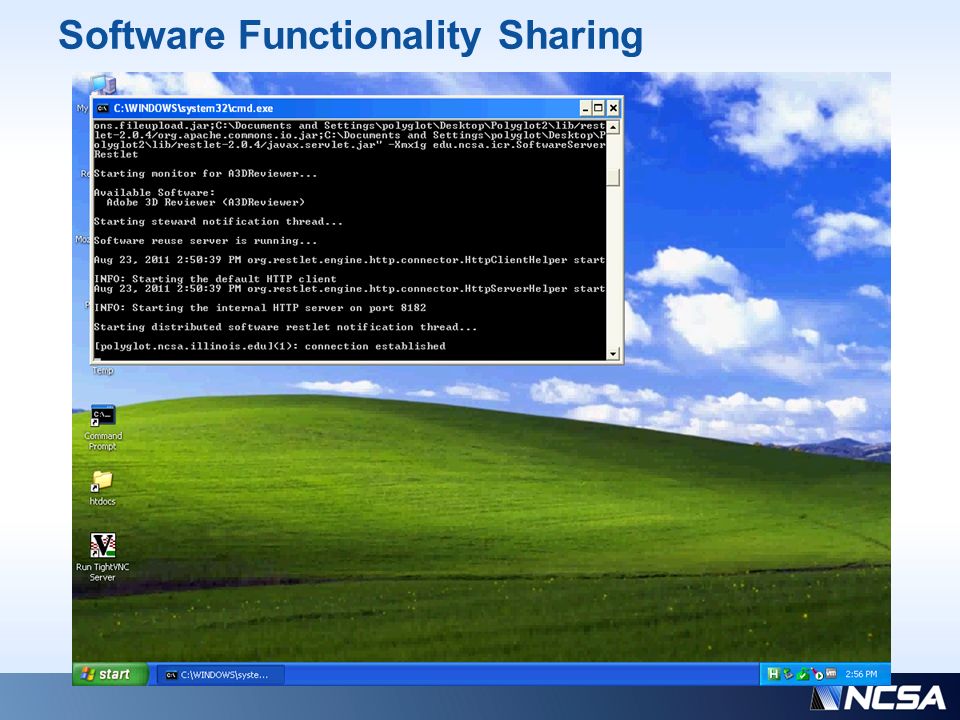This screenshot has height=720, width=960.
Task: Click the Safely Remove Hardware tray icon
Action: (788, 674)
